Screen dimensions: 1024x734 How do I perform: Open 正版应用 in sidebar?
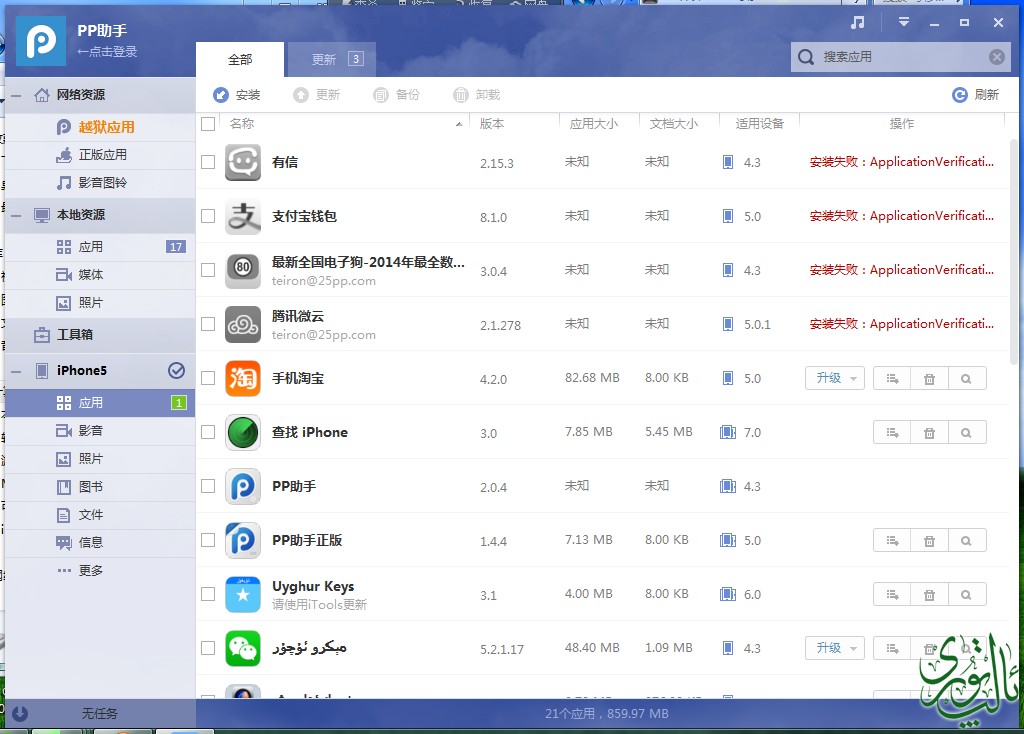pyautogui.click(x=100, y=155)
